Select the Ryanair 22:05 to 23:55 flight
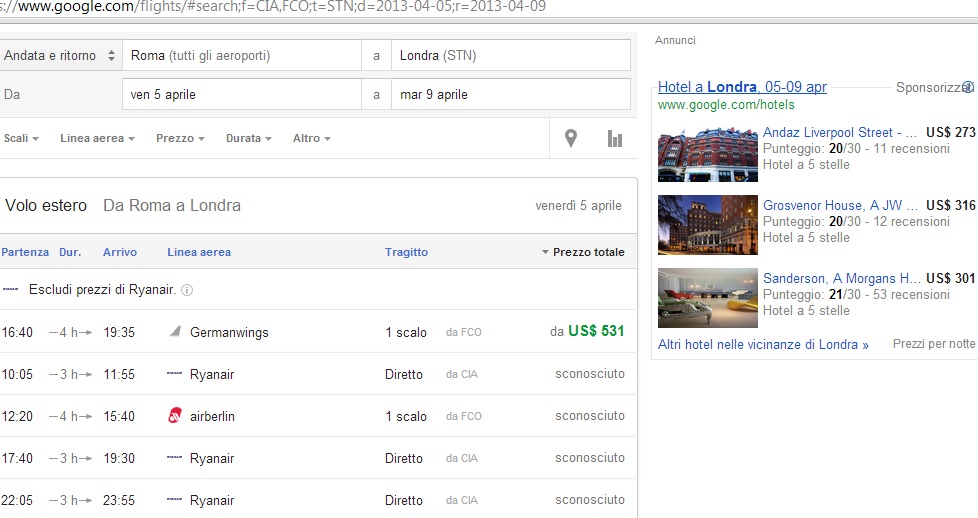Image resolution: width=978 pixels, height=518 pixels. [x=319, y=499]
